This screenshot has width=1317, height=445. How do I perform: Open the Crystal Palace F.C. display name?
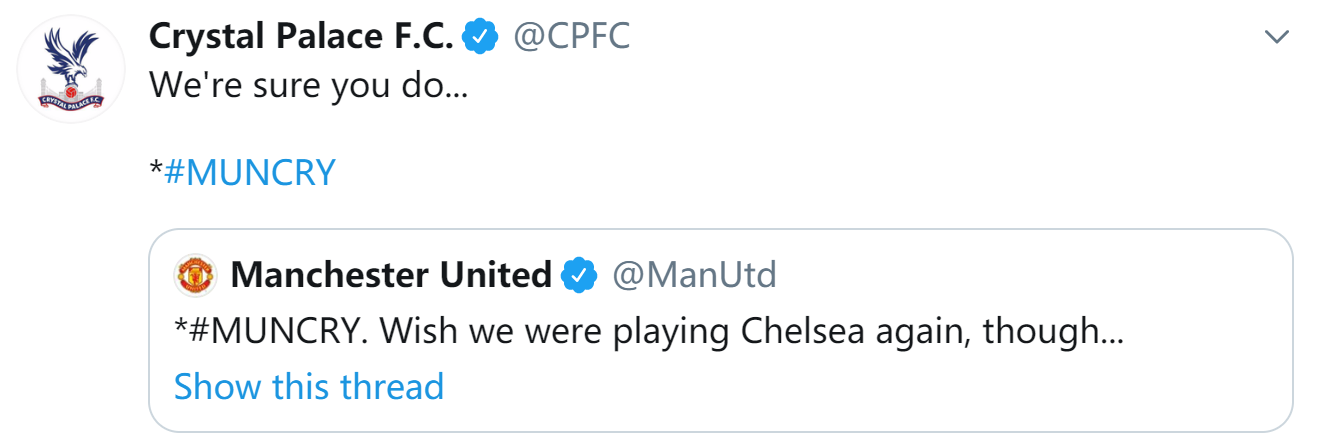pos(303,38)
